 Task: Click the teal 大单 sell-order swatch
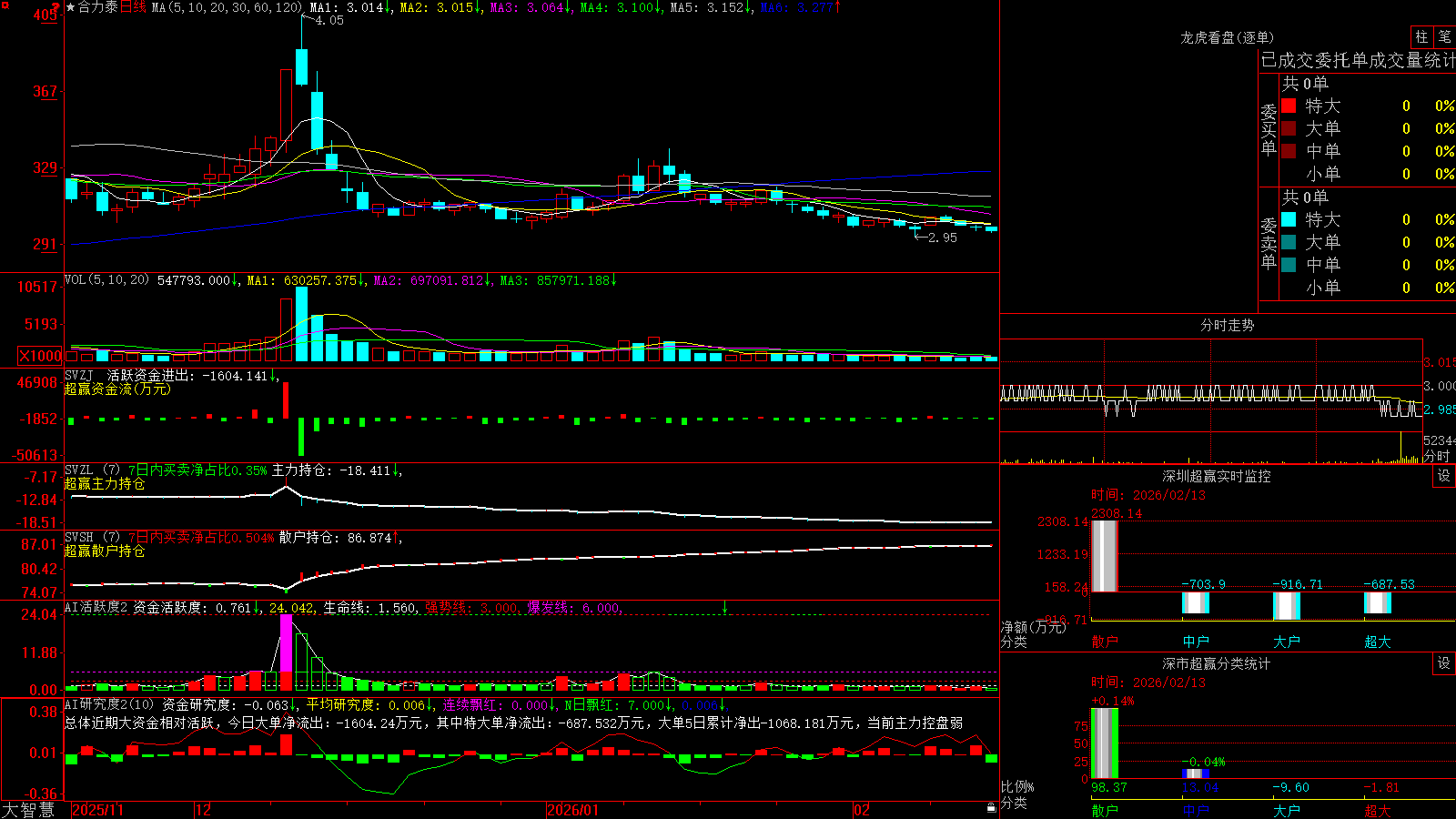[x=1289, y=242]
